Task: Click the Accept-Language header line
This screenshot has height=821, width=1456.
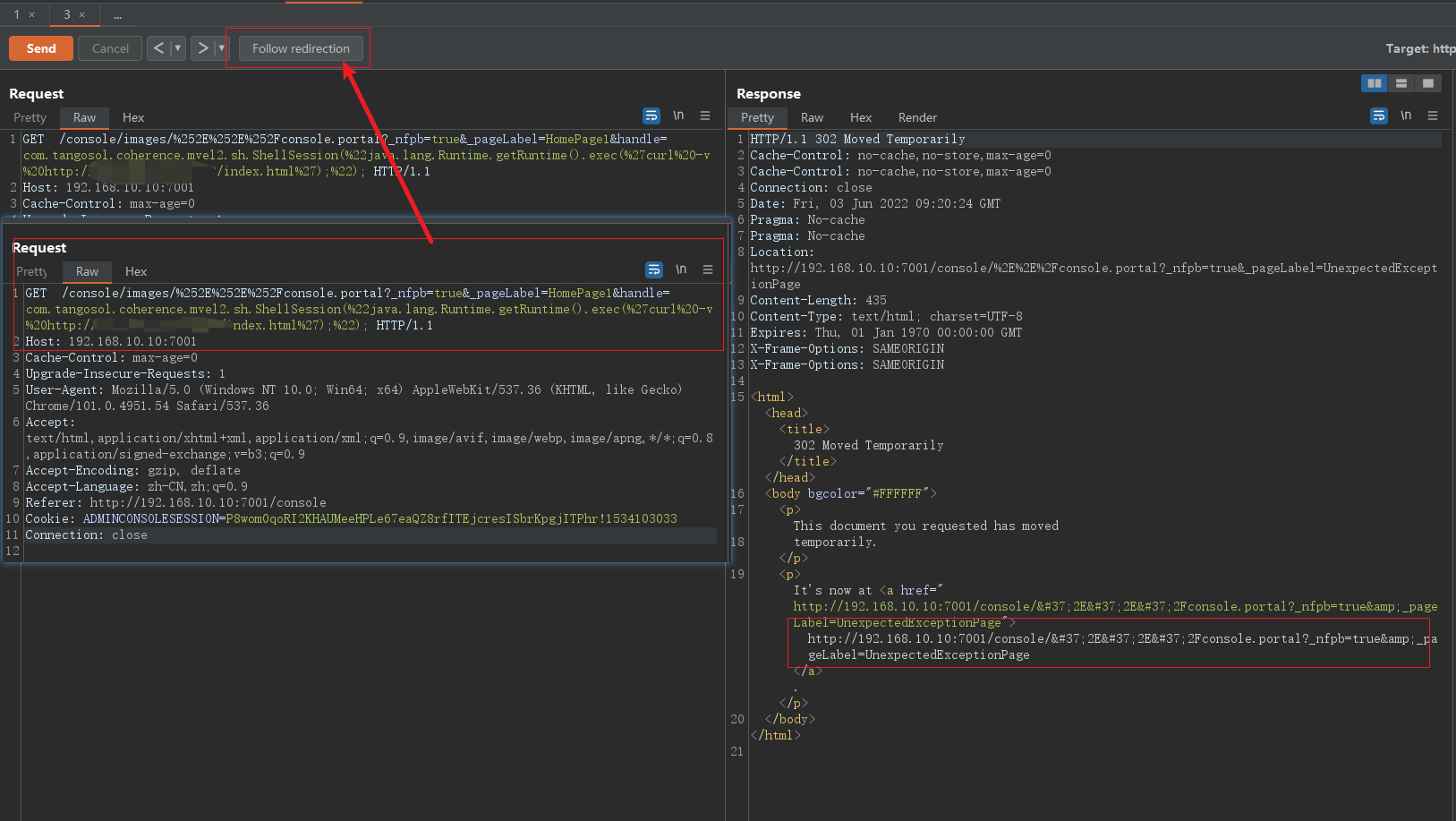Action: coord(136,486)
